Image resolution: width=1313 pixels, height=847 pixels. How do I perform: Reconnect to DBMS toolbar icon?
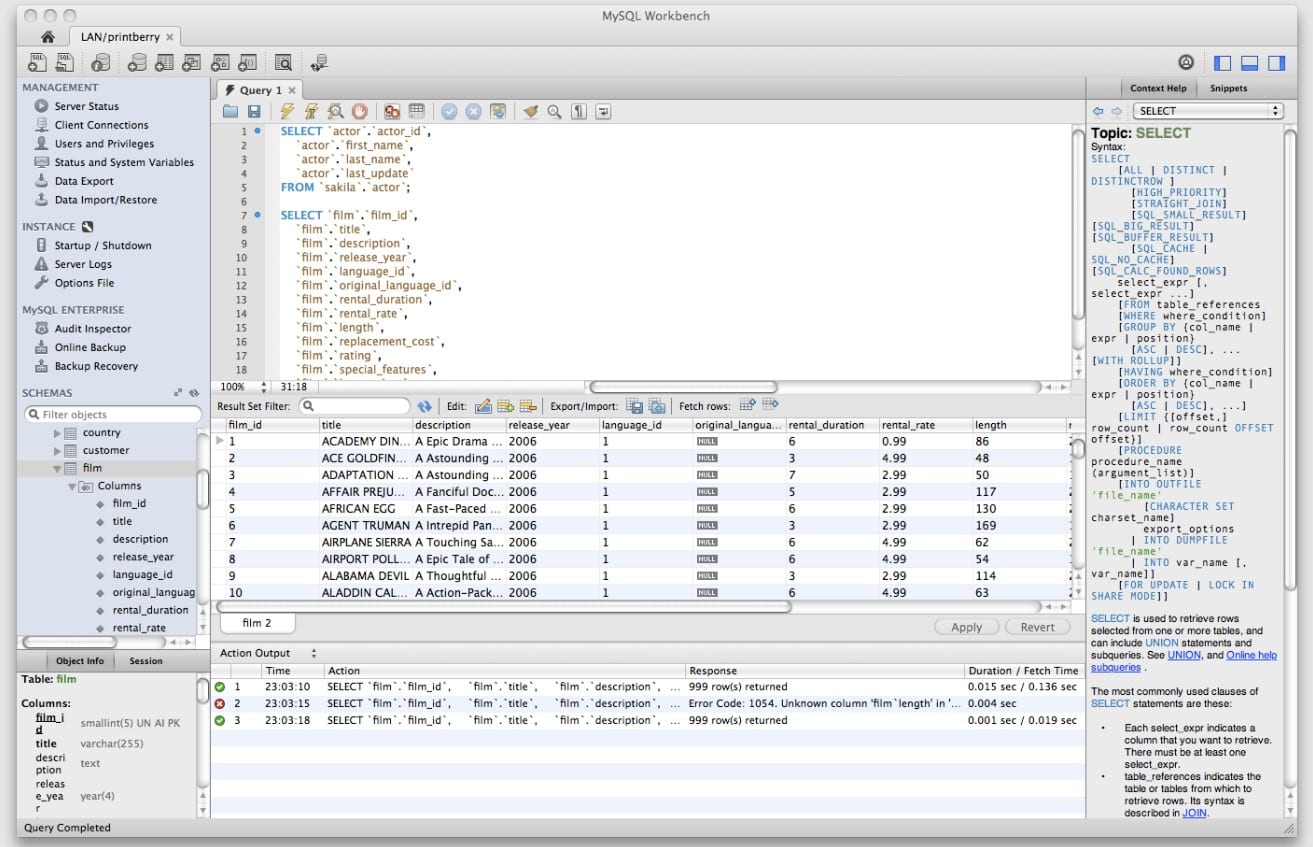tap(319, 63)
